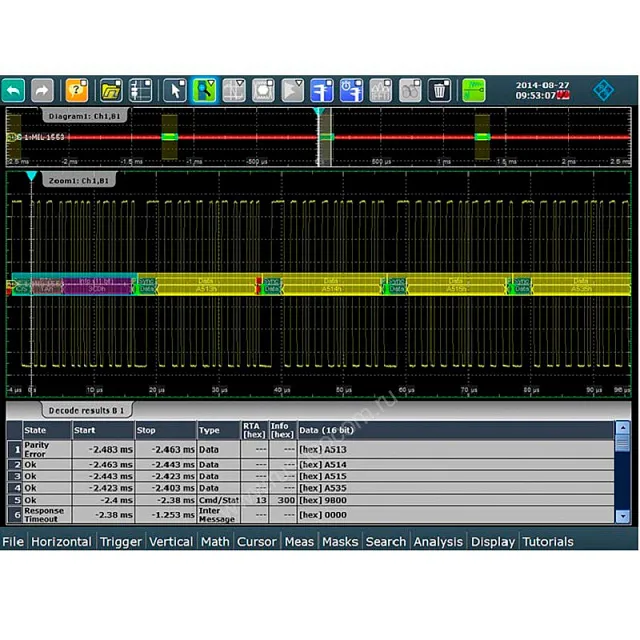Click the green signal icon beside trash
Screen dimensions: 640x640
(x=473, y=90)
